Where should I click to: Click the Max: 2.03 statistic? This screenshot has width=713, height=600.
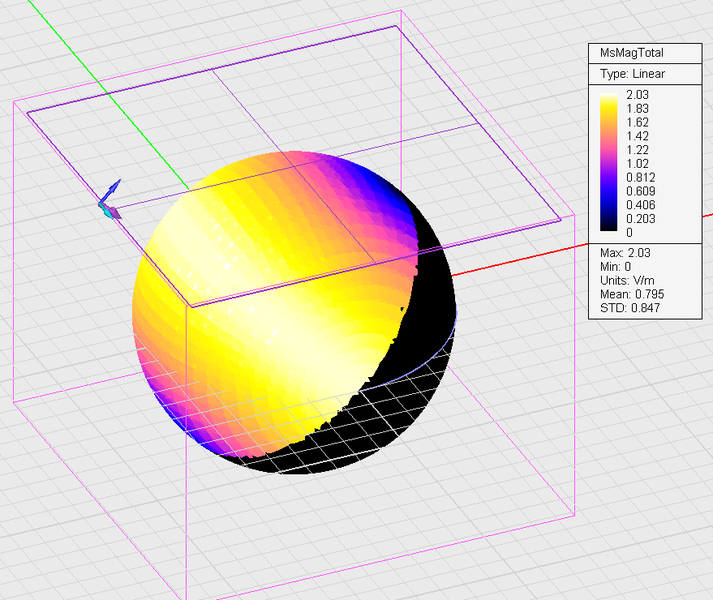626,251
